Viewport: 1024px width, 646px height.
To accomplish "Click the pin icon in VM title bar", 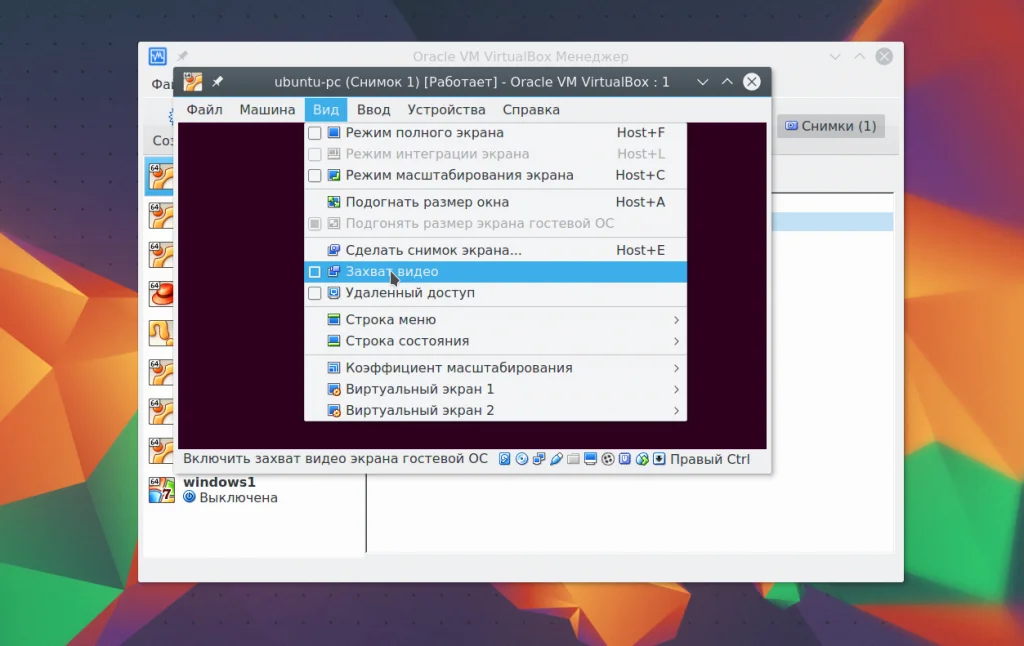I will click(218, 82).
